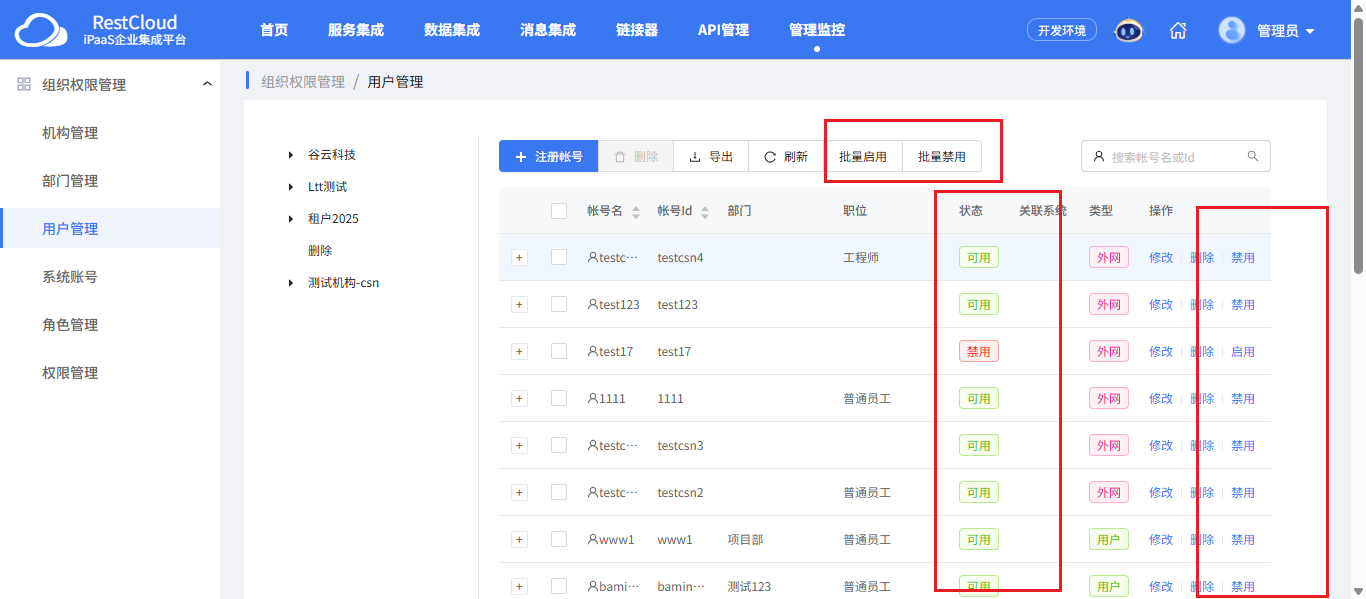Image resolution: width=1366 pixels, height=599 pixels.
Task: Check the test17 row checkbox
Action: (x=559, y=351)
